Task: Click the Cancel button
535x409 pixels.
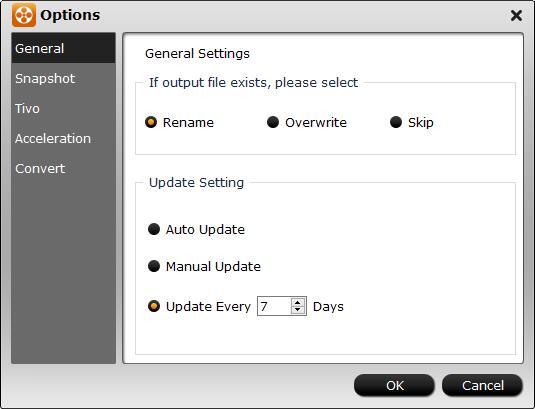Action: click(x=482, y=385)
